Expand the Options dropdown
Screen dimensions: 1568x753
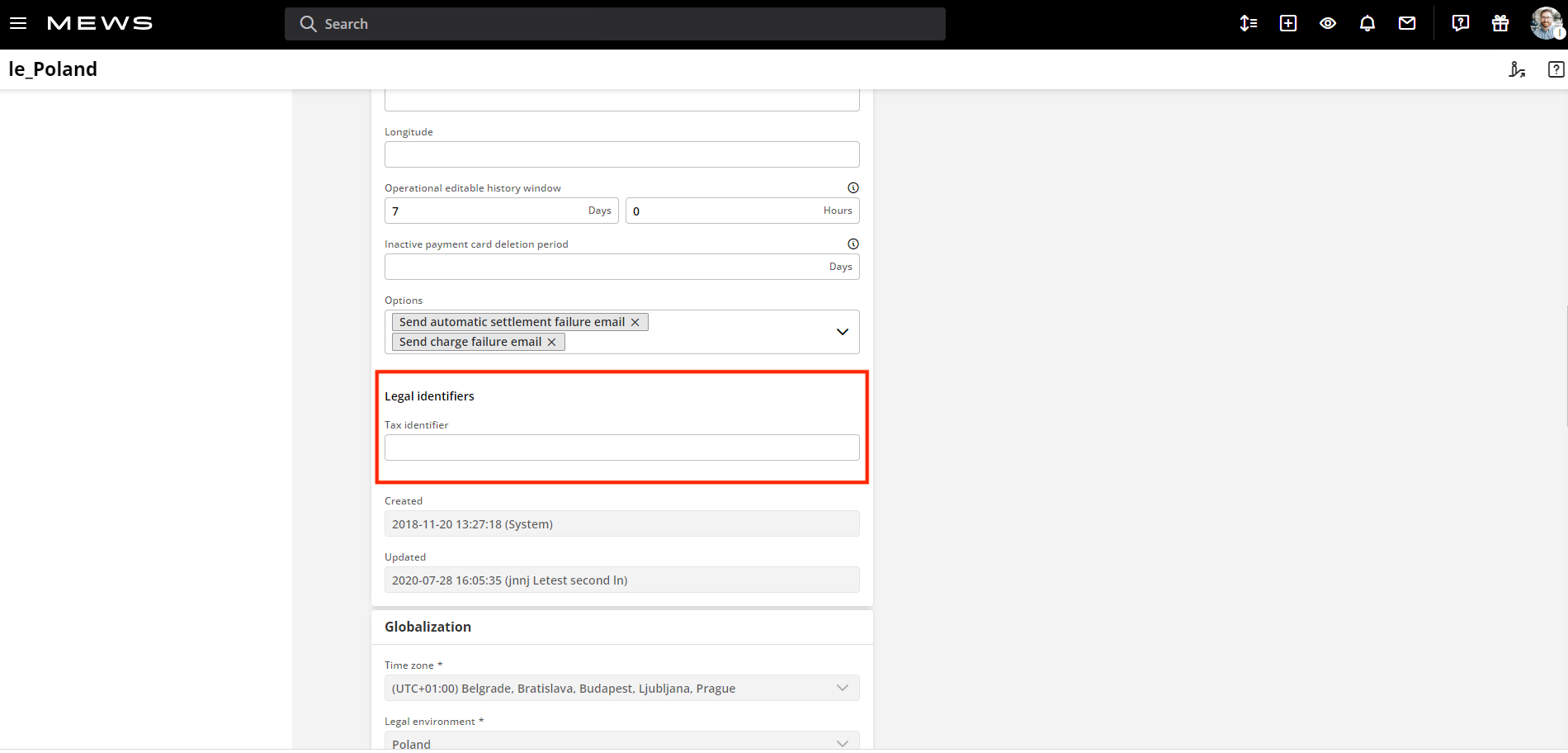(843, 331)
